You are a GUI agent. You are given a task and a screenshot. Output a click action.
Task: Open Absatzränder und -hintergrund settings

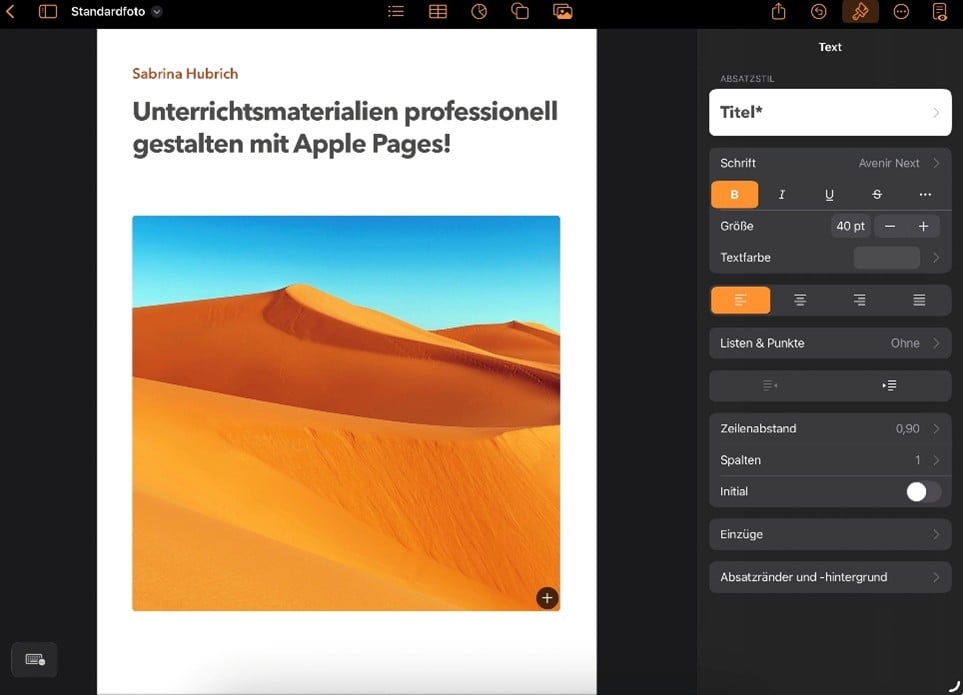[829, 577]
